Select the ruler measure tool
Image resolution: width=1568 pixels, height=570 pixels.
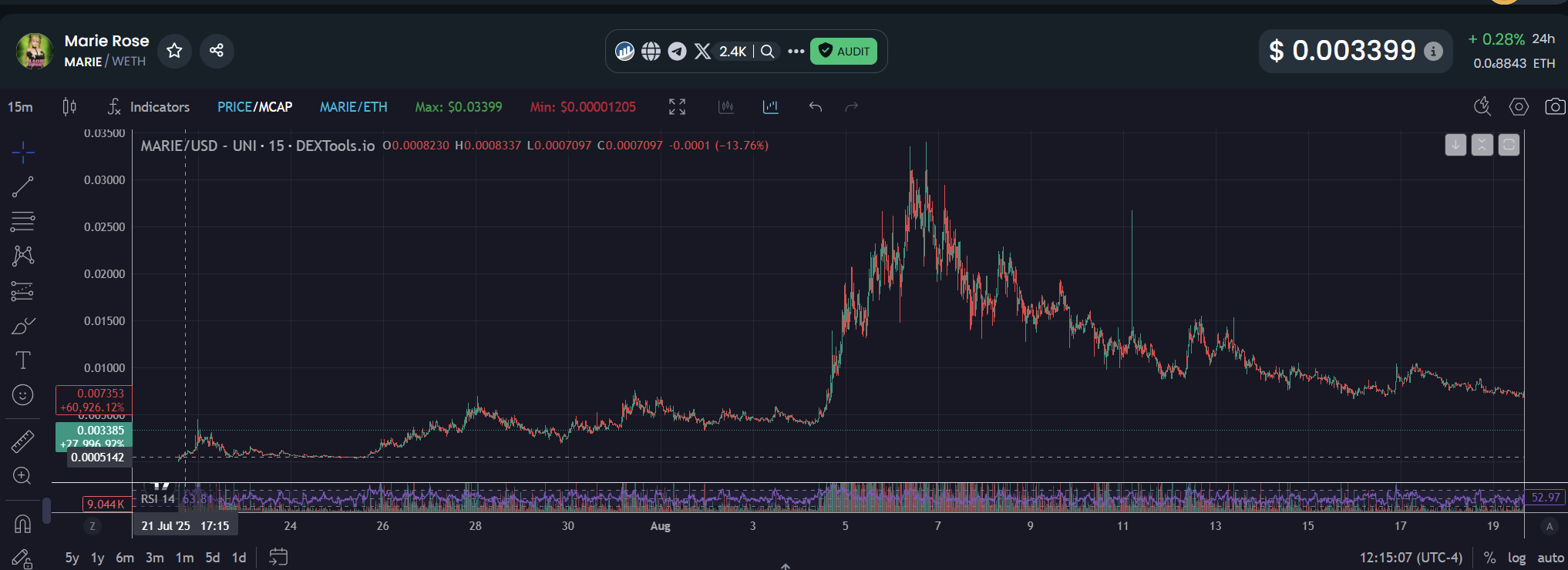[23, 441]
